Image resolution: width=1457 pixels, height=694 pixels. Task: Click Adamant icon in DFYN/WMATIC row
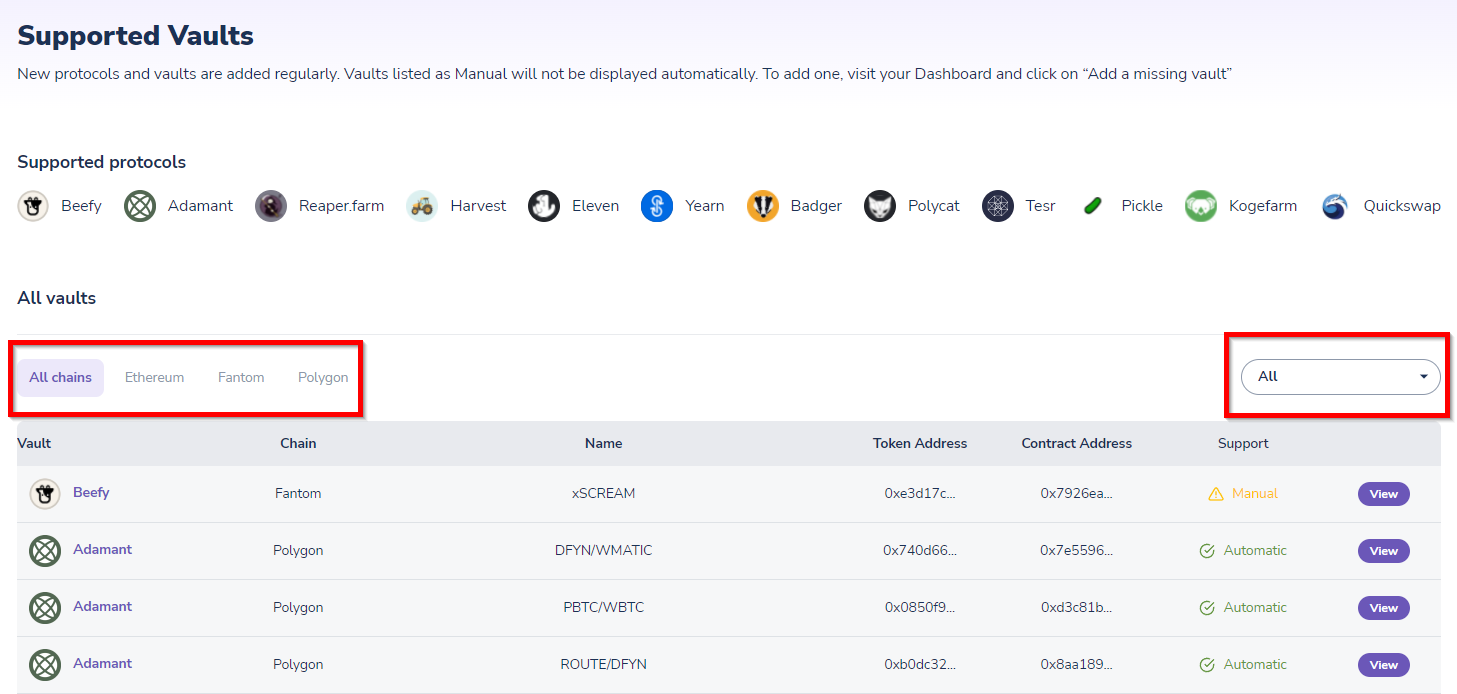point(45,551)
